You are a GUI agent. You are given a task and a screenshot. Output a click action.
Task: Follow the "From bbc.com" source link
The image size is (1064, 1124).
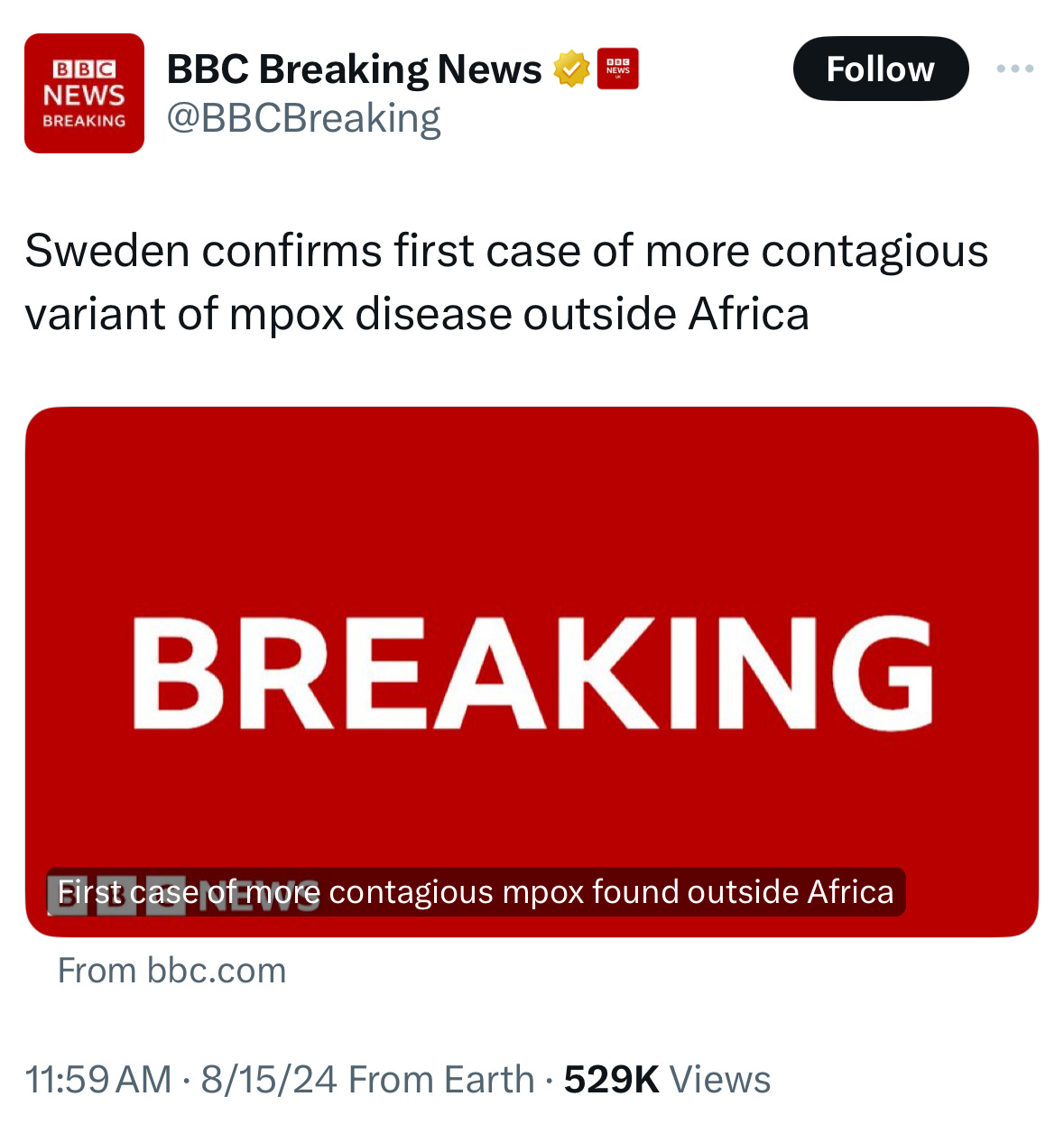(171, 971)
